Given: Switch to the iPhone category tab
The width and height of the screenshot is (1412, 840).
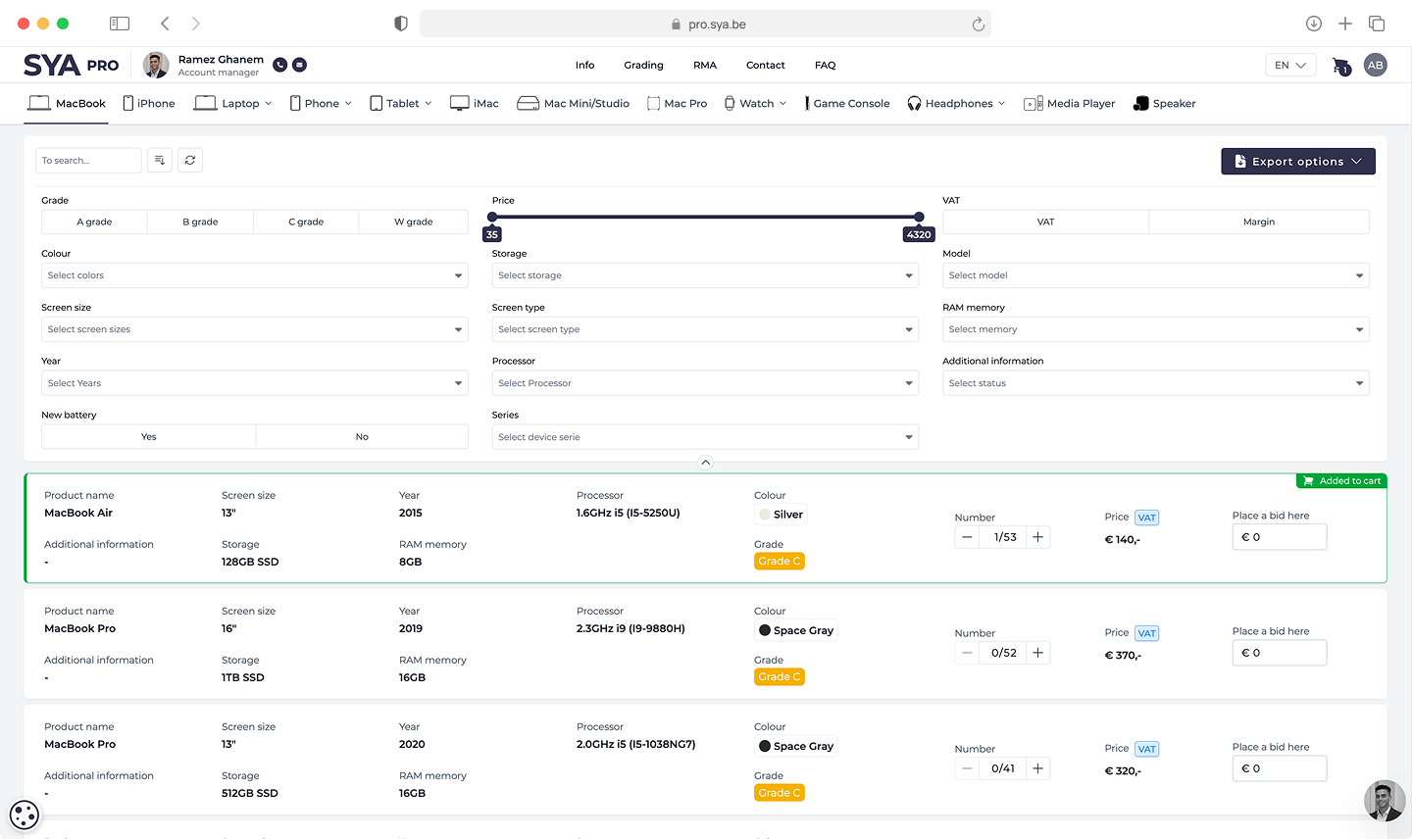Looking at the screenshot, I should point(149,104).
